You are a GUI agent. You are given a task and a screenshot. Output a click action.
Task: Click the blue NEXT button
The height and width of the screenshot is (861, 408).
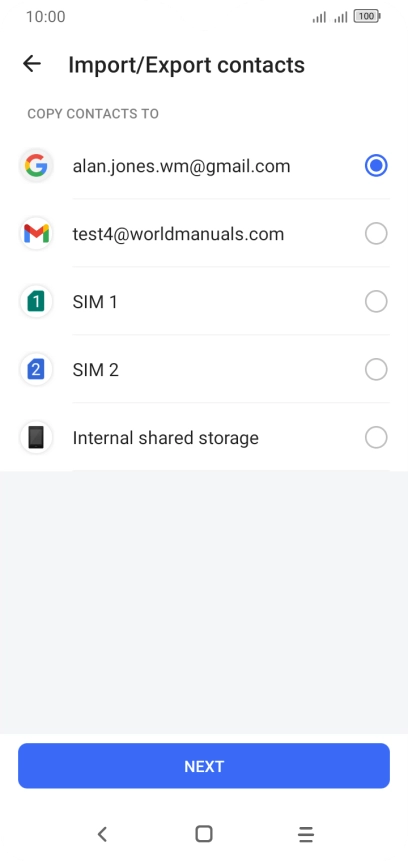204,766
